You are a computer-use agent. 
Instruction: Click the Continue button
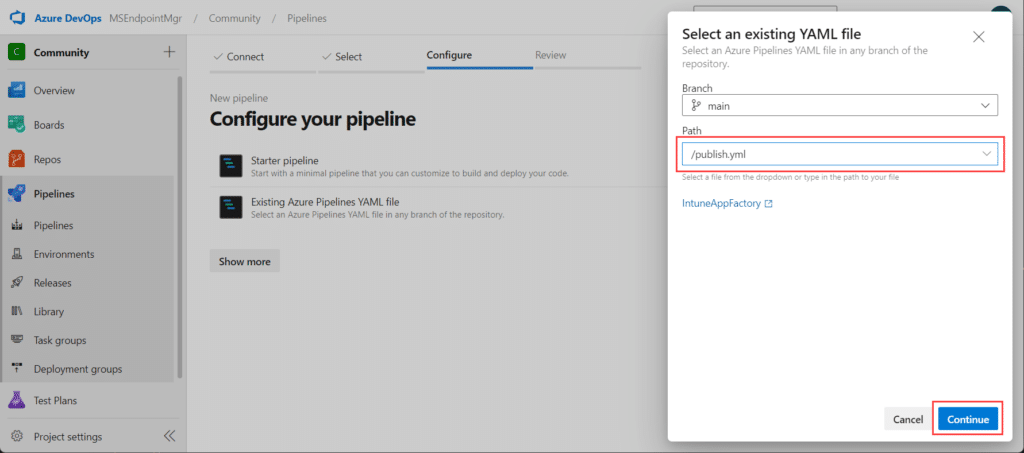pyautogui.click(x=968, y=419)
